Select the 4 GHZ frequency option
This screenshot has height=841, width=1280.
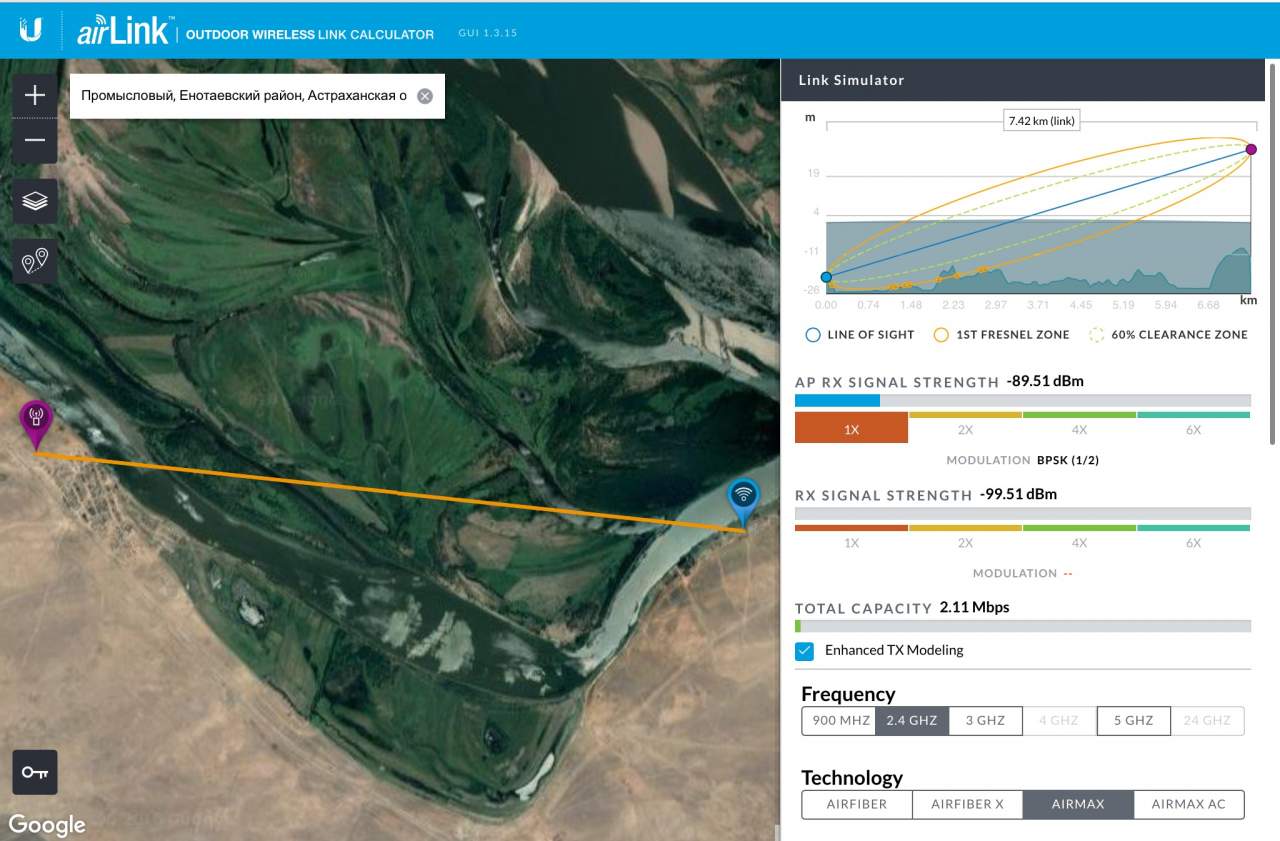point(1059,721)
